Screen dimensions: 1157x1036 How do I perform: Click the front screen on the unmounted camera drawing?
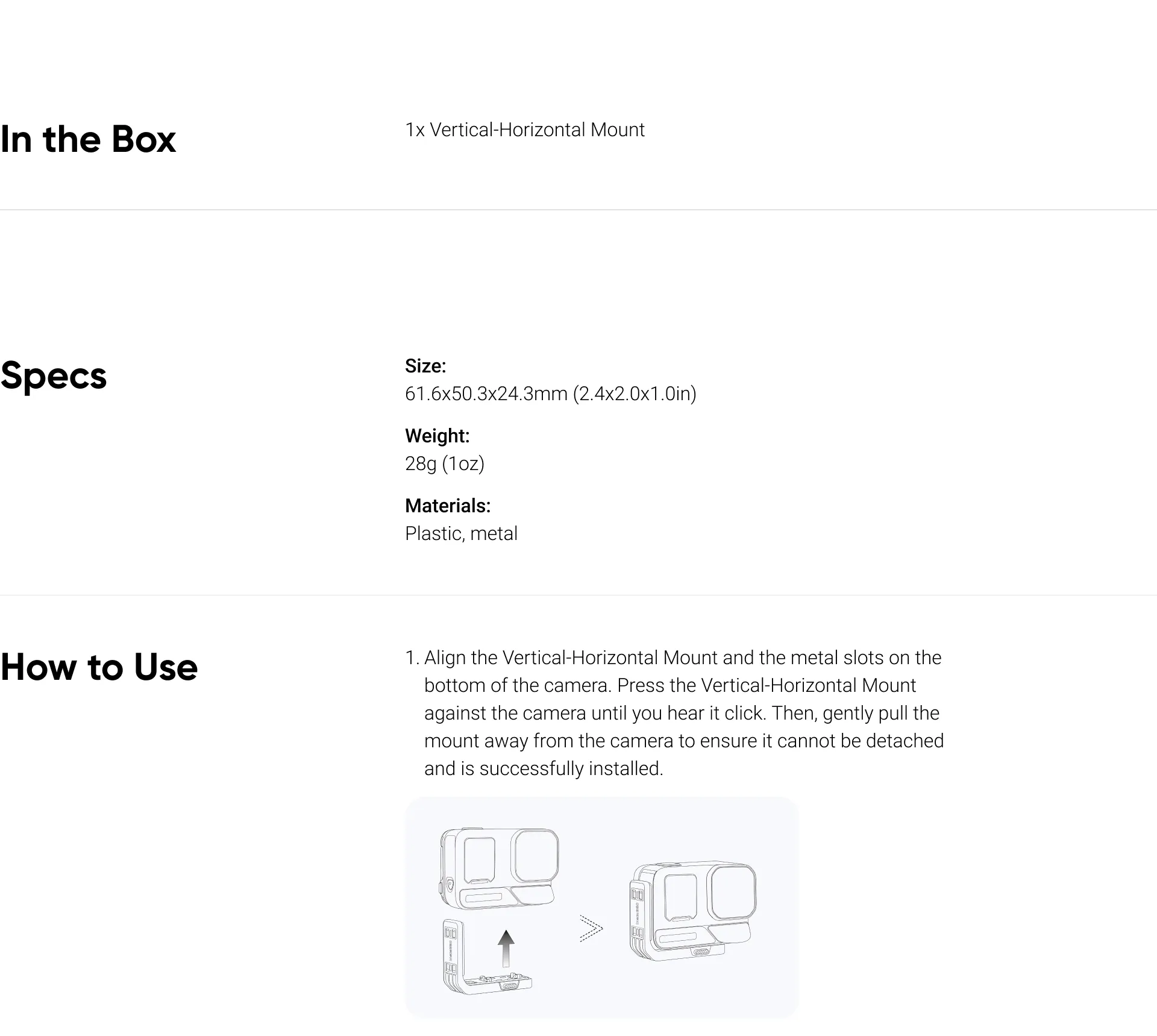tap(480, 861)
